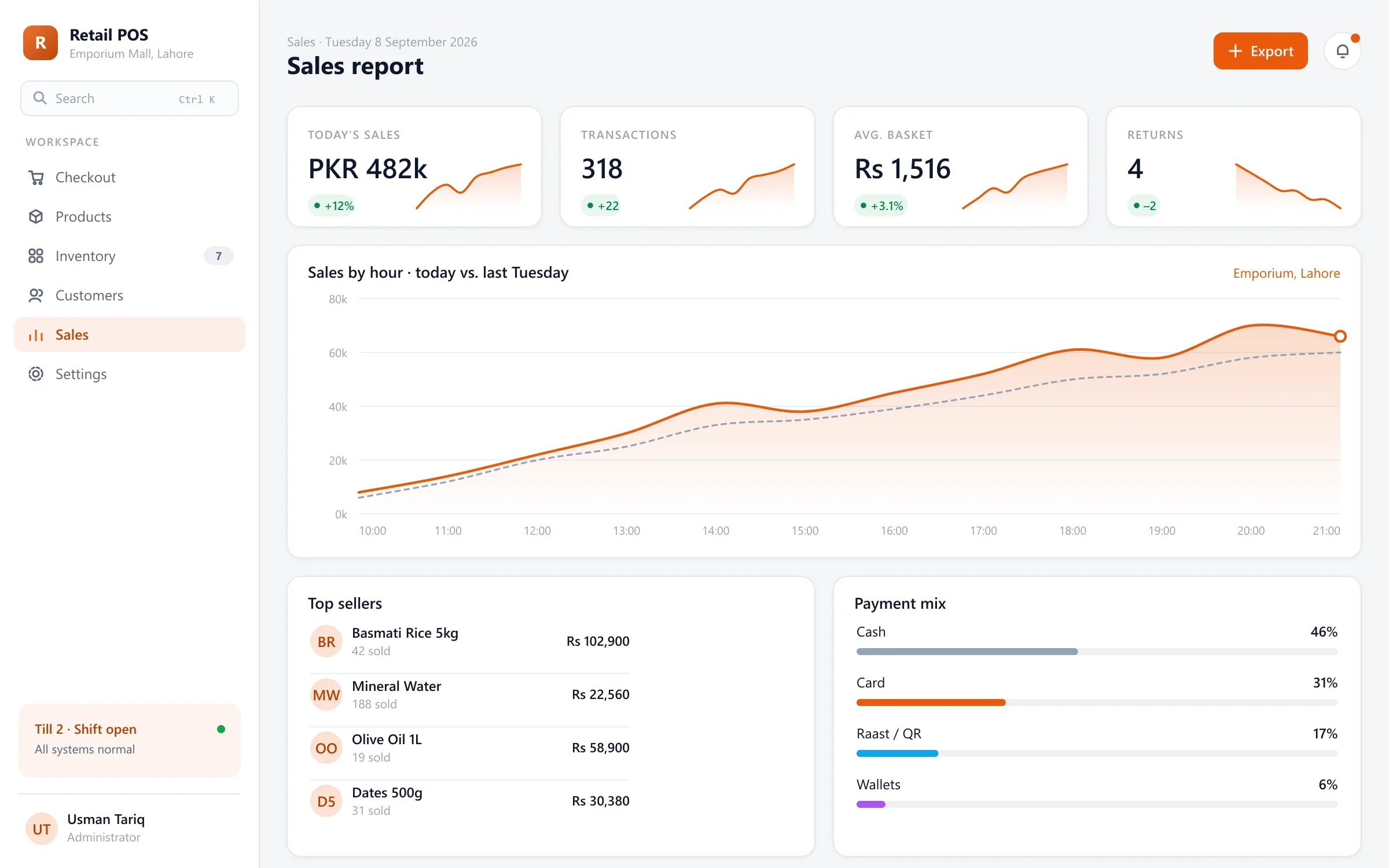Screen dimensions: 1389x868
Task: Select the Sales menu item
Action: [130, 334]
